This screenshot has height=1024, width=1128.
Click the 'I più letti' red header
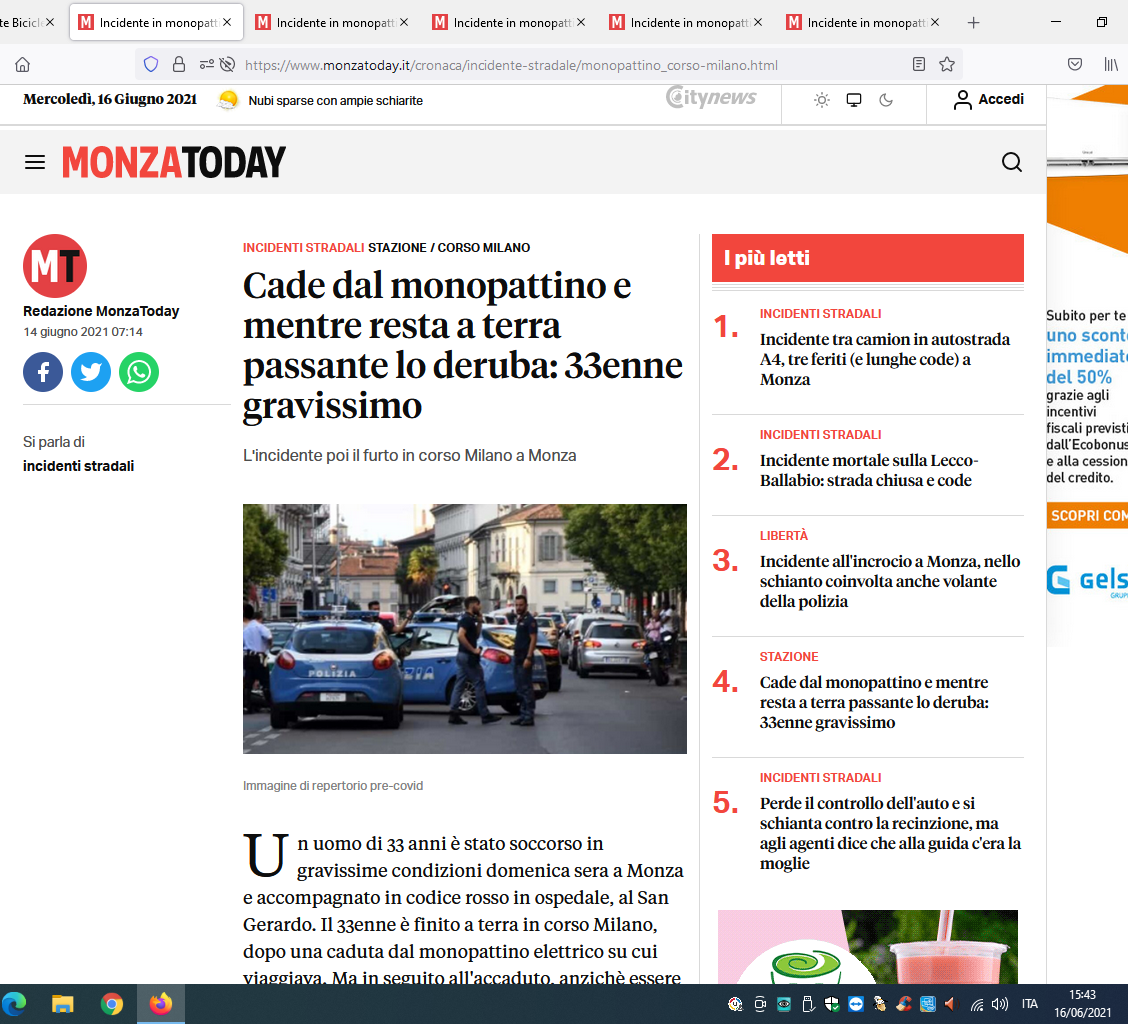pos(868,258)
